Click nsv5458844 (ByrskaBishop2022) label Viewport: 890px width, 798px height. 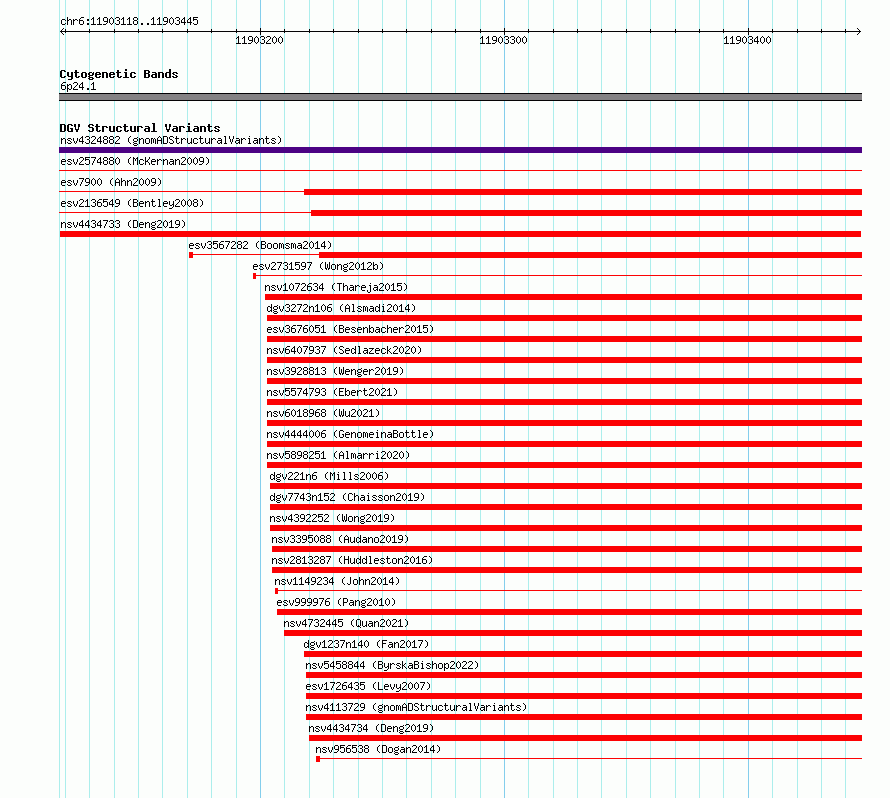pyautogui.click(x=392, y=665)
